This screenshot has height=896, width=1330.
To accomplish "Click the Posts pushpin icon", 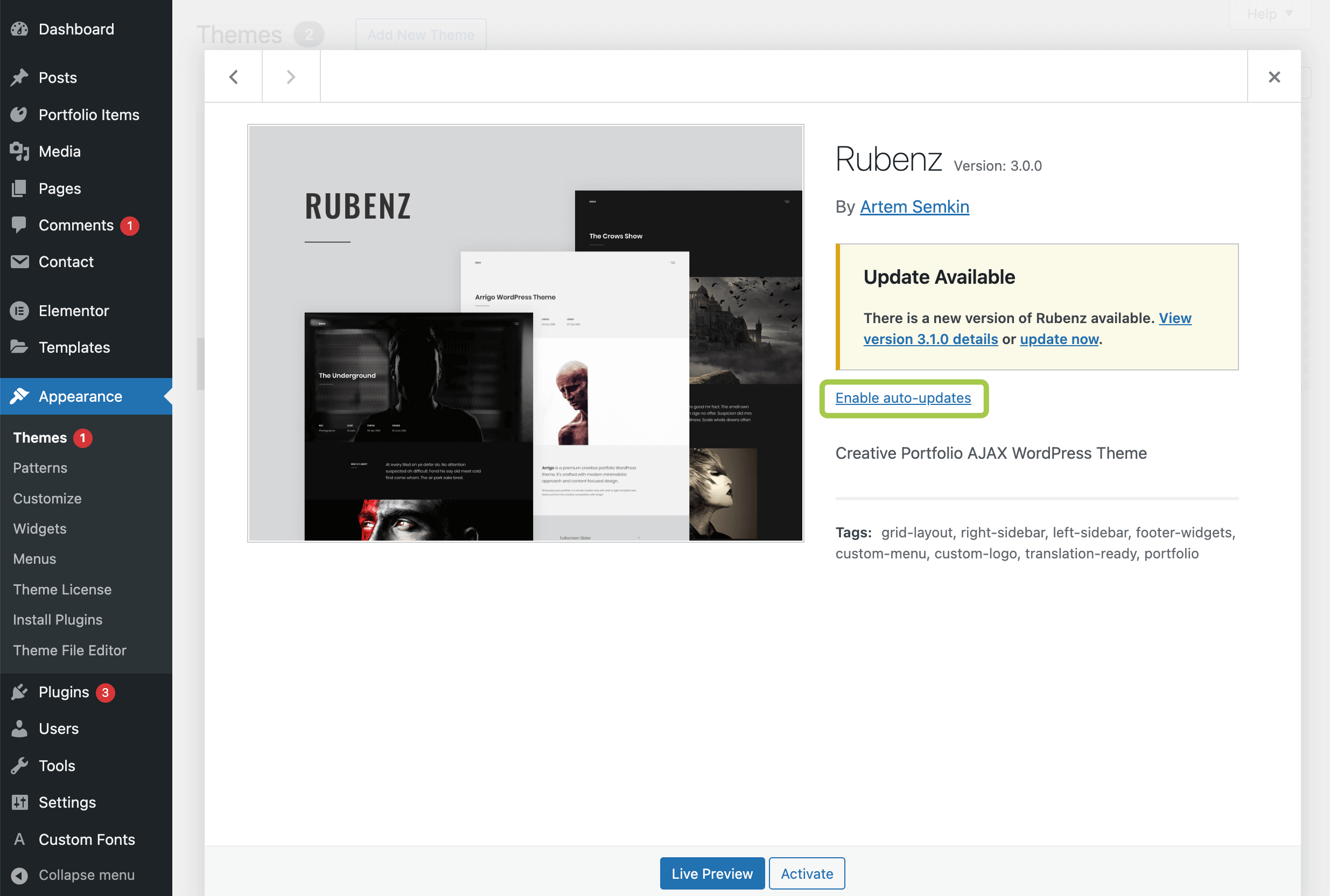I will tap(19, 78).
